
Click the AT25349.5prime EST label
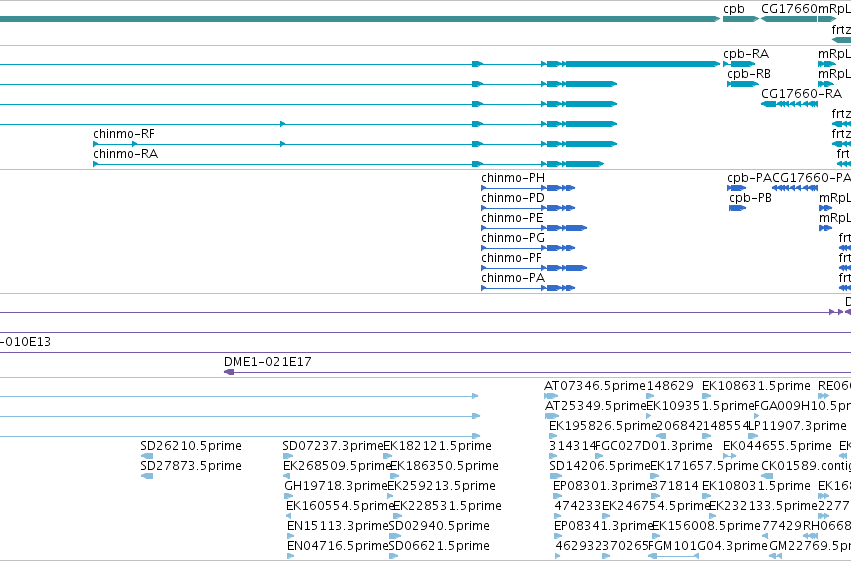coord(595,406)
